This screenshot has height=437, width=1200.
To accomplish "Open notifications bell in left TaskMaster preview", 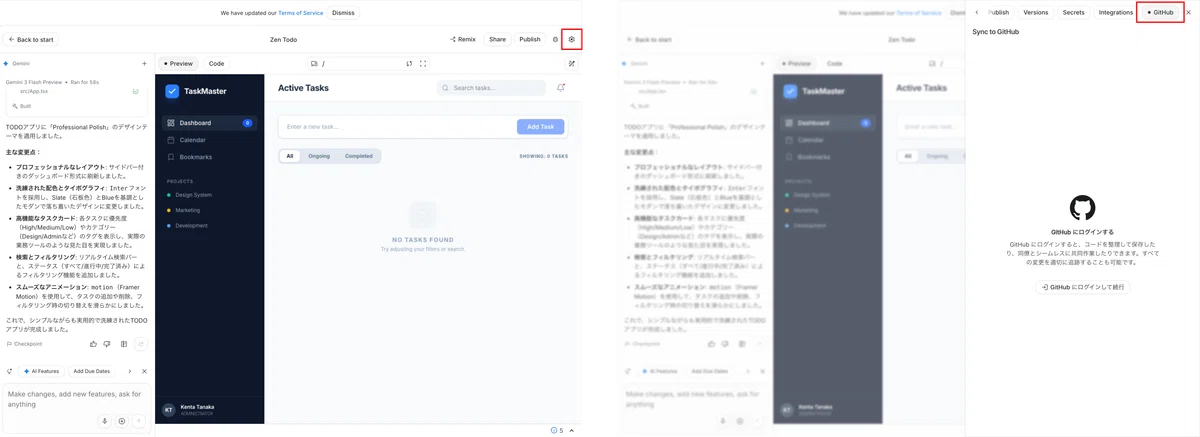I will 560,88.
